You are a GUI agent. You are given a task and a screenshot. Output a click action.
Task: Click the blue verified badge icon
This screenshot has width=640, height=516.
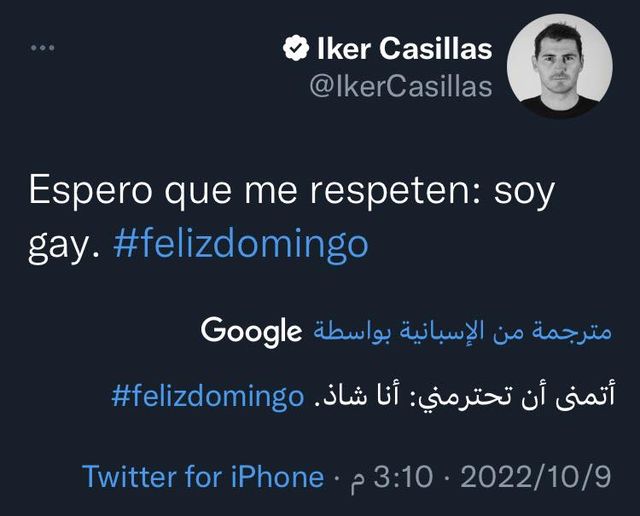point(295,48)
